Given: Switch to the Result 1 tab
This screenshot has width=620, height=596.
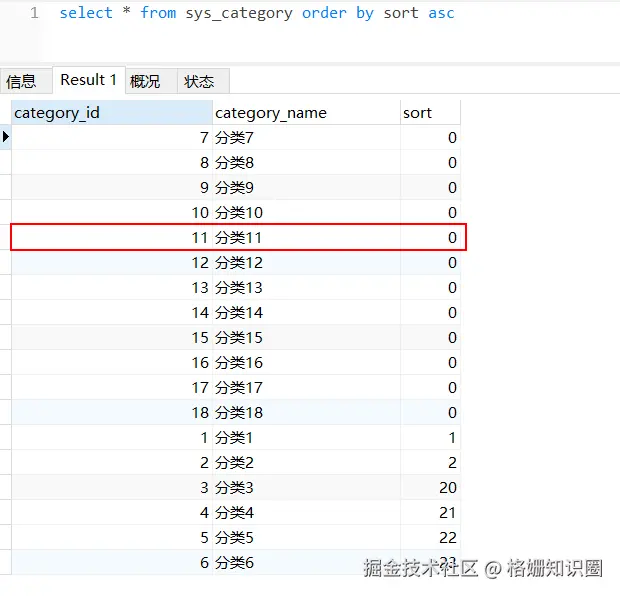Looking at the screenshot, I should pos(89,80).
